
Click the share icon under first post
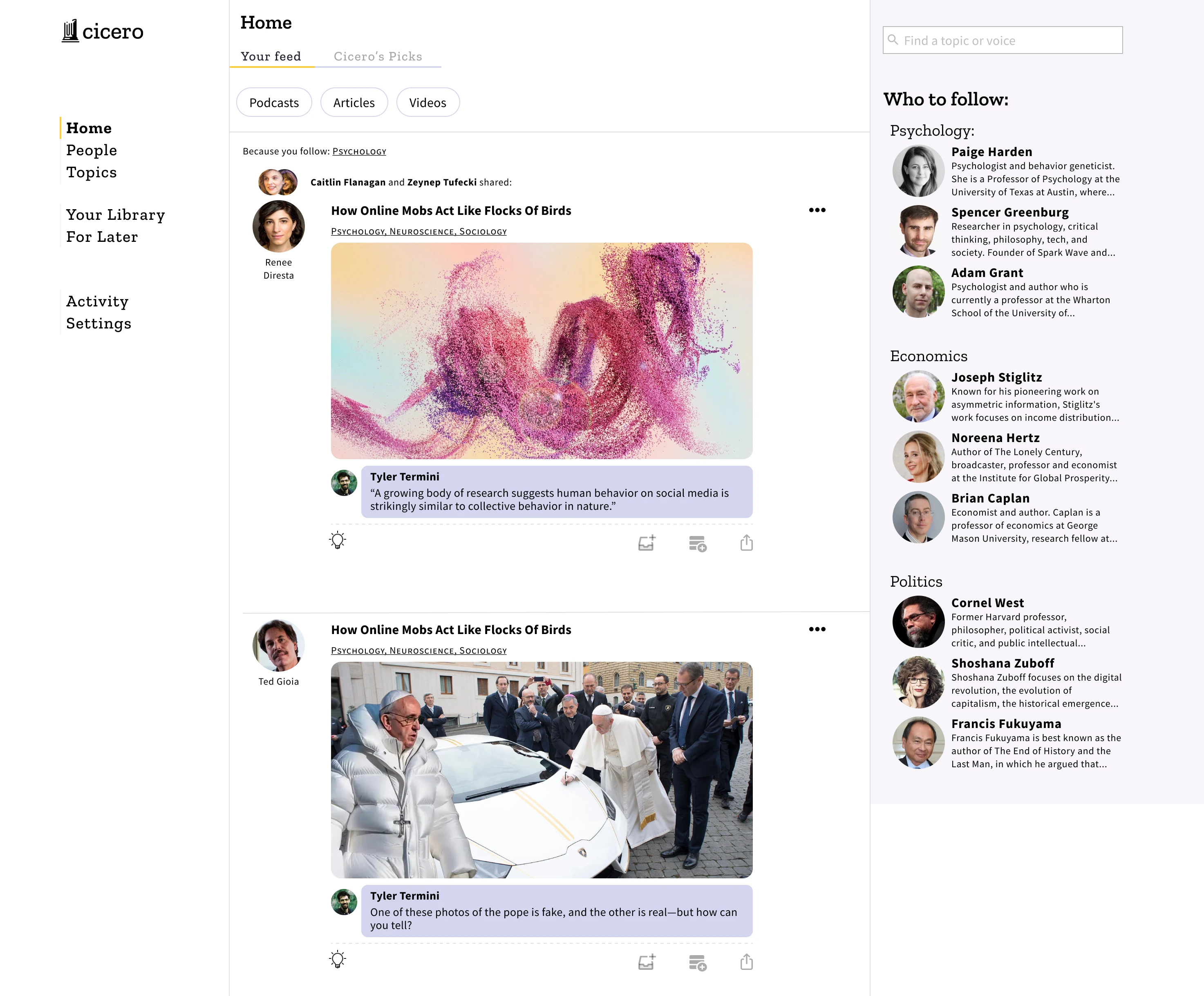[x=746, y=542]
